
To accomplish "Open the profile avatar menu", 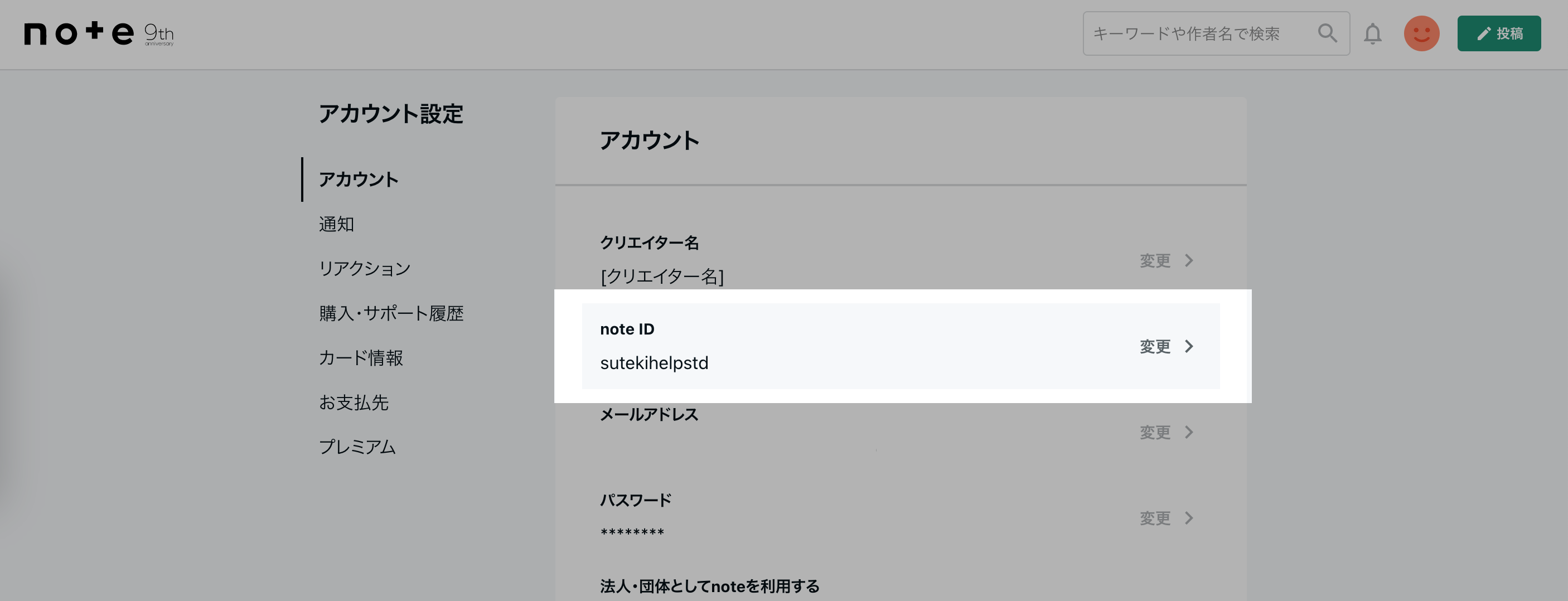I will [1422, 33].
